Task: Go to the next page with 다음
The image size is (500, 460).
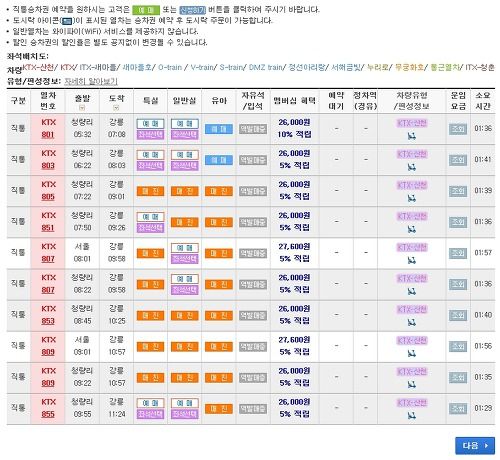Action: pos(475,445)
